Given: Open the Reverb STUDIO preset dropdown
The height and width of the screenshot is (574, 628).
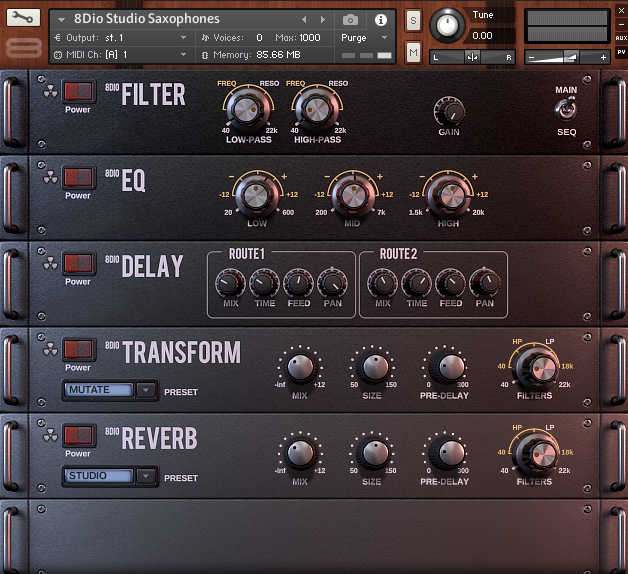Looking at the screenshot, I should pyautogui.click(x=110, y=477).
